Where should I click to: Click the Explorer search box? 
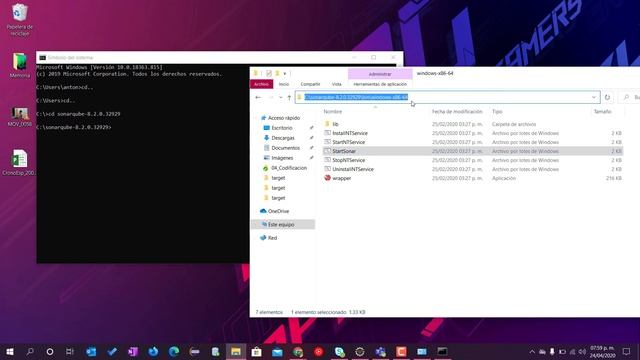(629, 97)
